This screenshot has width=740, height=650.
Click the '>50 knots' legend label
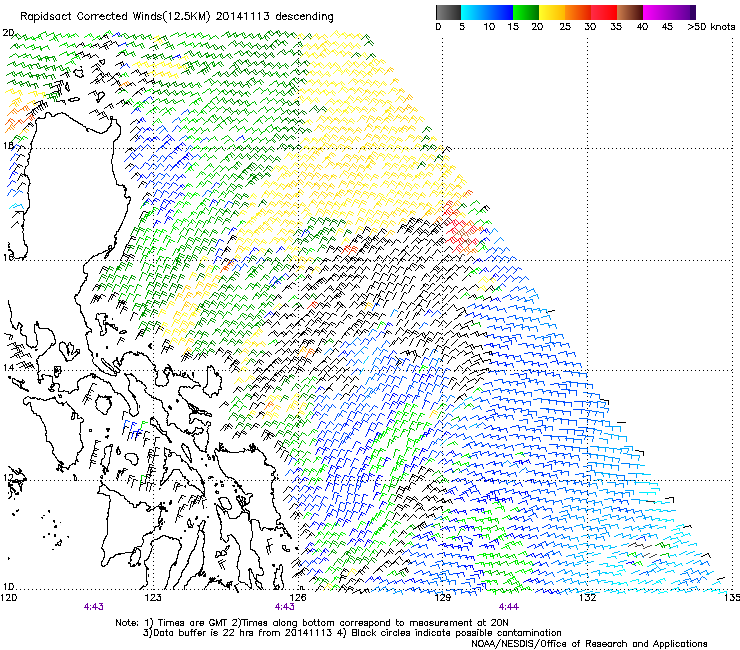711,27
